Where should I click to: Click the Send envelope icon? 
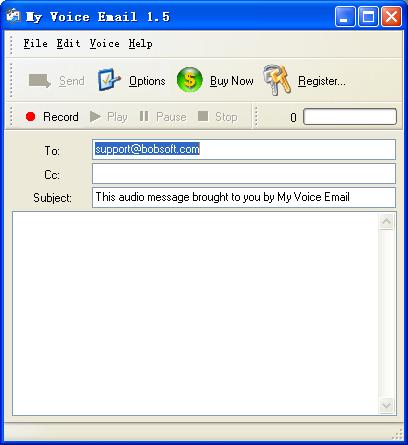[x=40, y=81]
